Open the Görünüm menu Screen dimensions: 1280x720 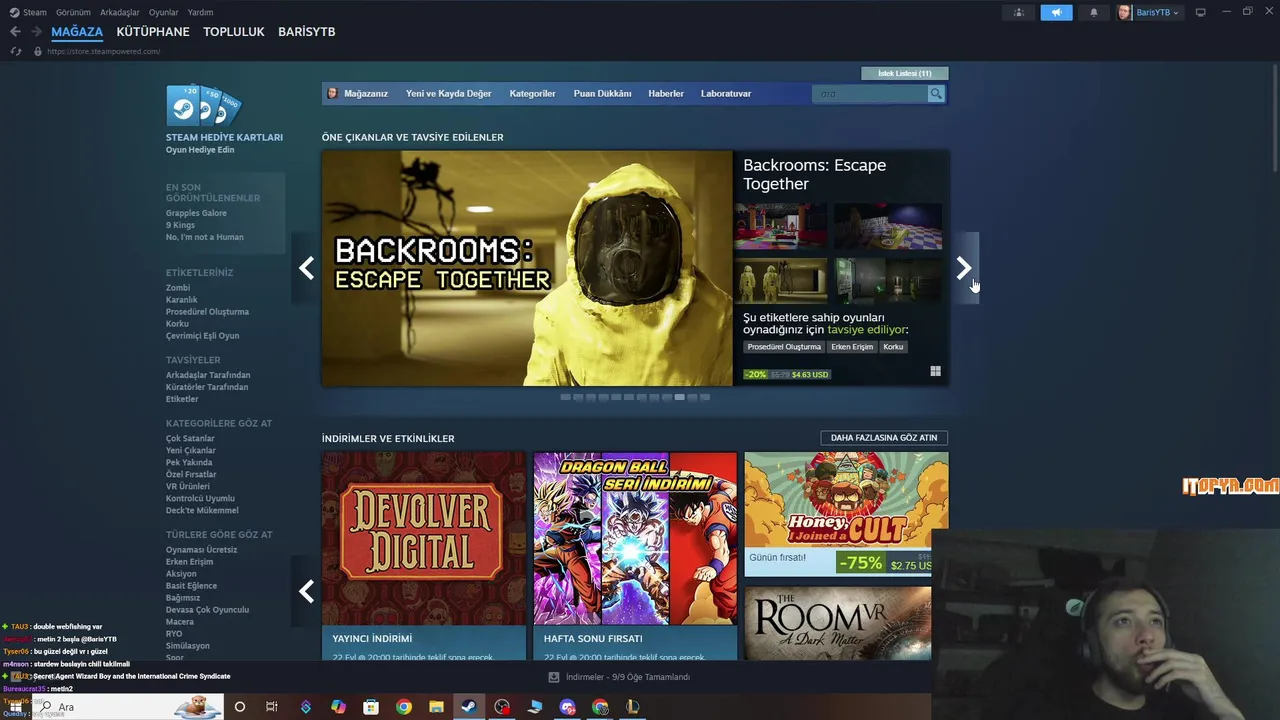(x=73, y=12)
